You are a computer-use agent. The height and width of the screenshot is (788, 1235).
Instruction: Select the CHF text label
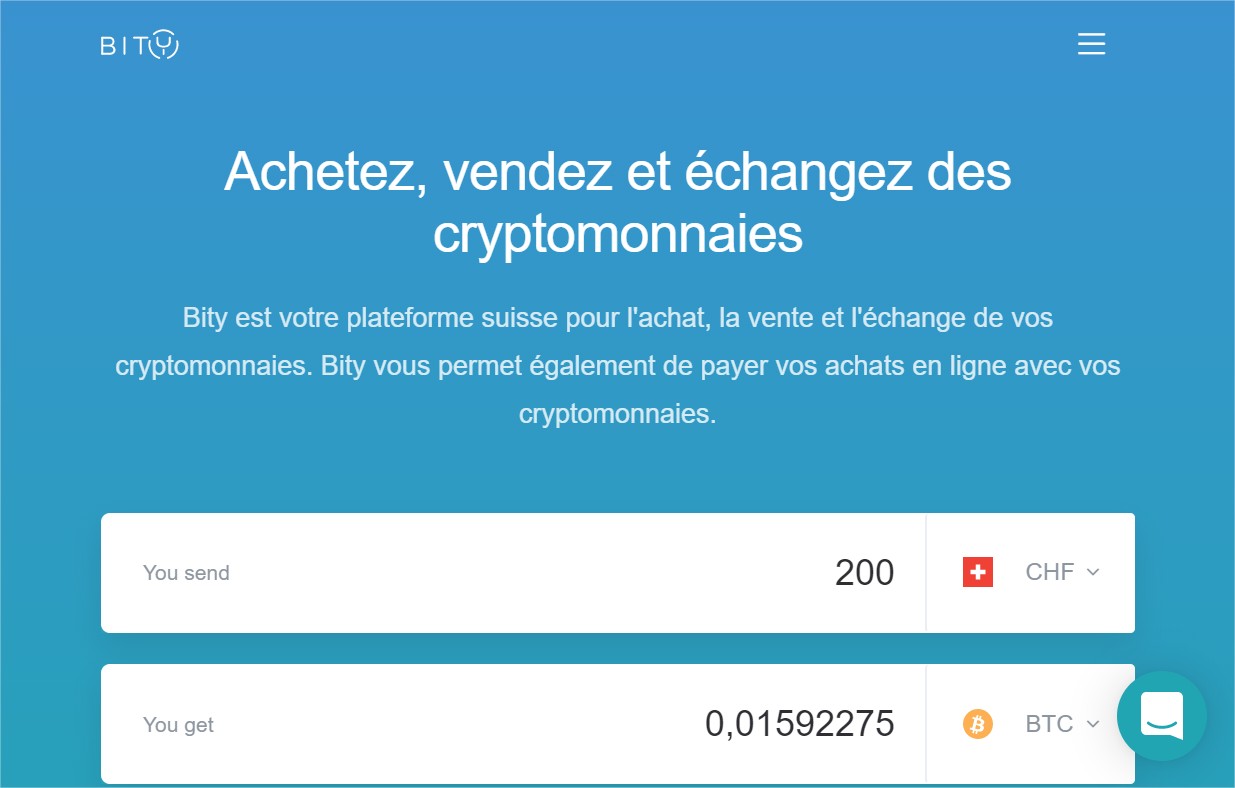pos(1050,572)
